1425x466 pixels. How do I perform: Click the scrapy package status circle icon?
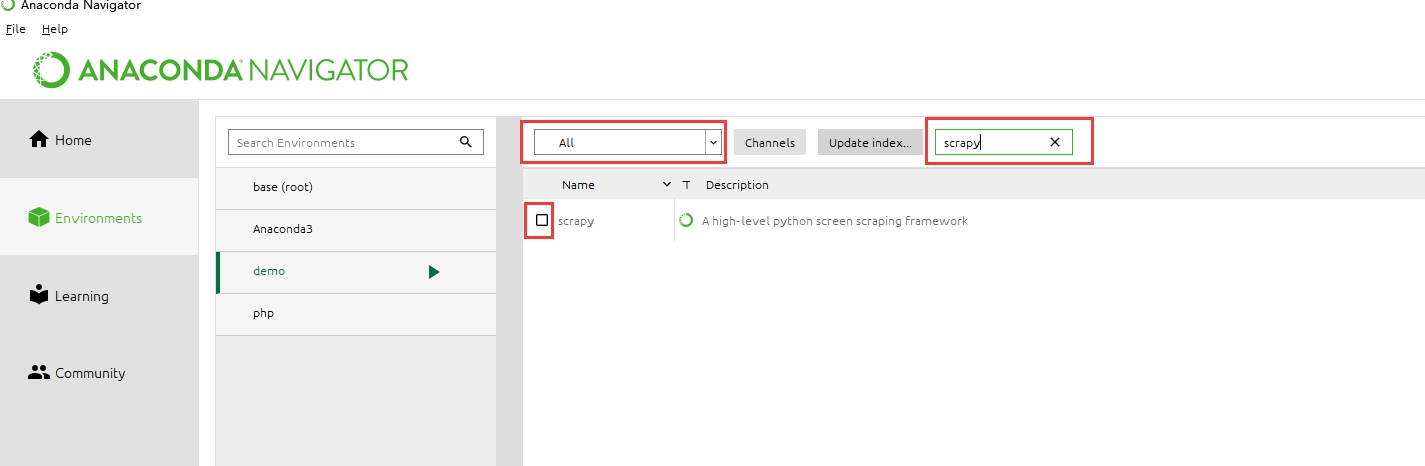tap(686, 221)
